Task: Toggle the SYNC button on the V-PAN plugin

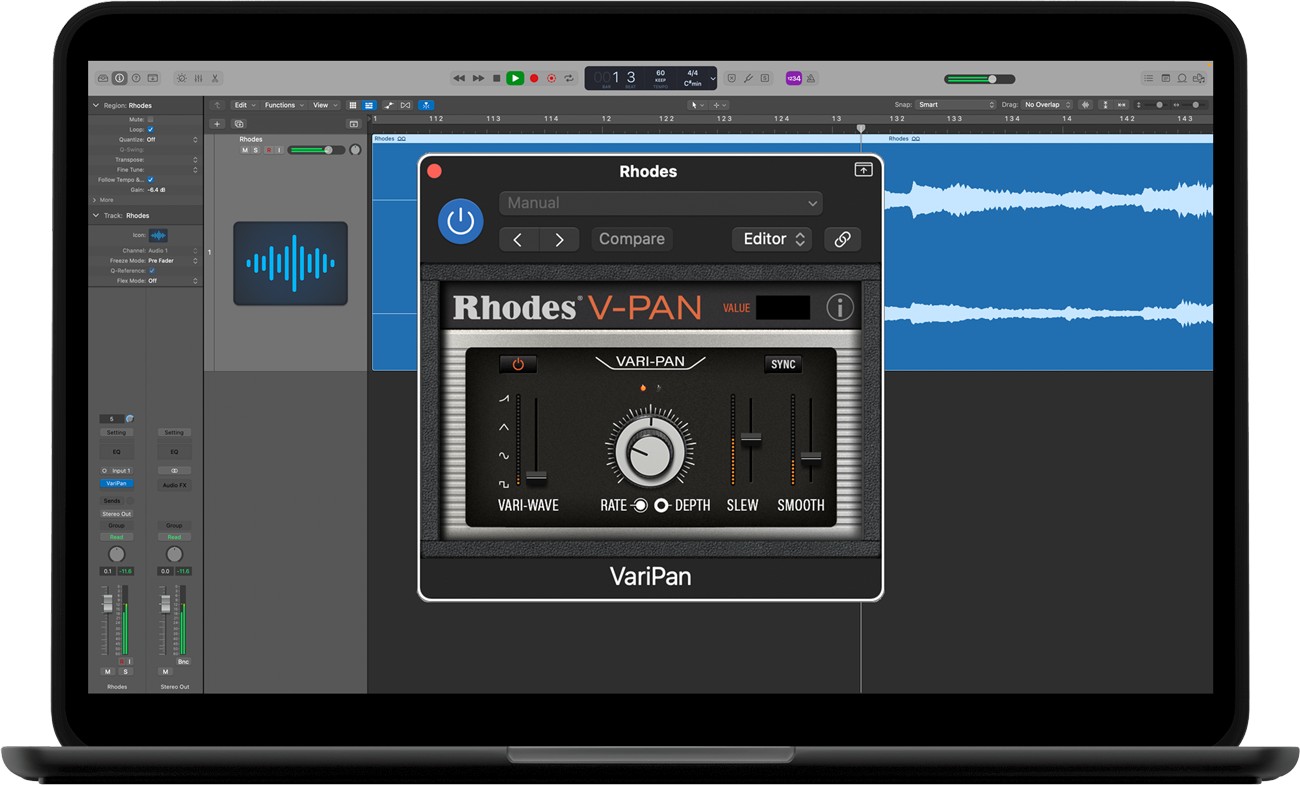Action: [x=782, y=364]
